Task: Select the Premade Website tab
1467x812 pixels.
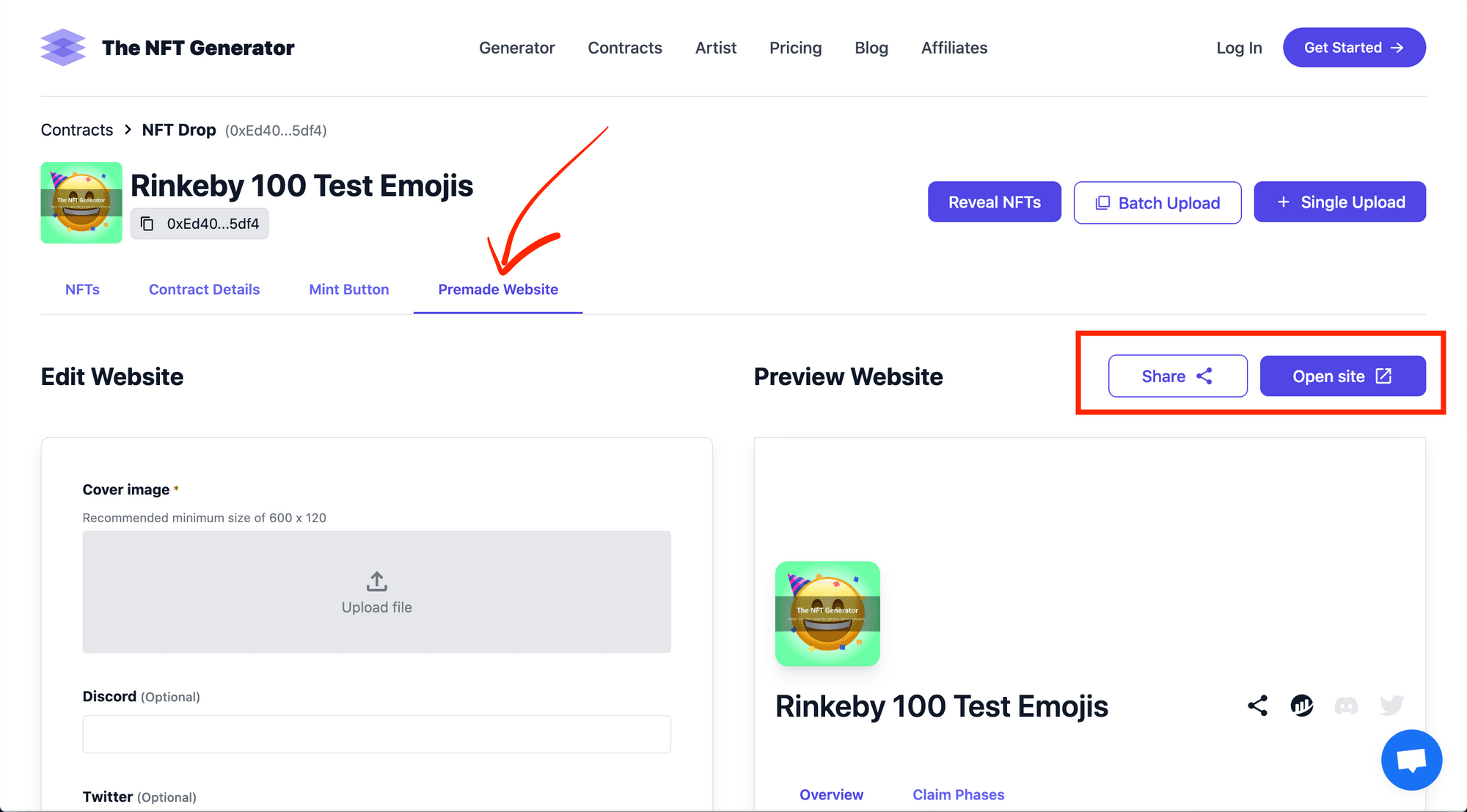Action: (498, 289)
